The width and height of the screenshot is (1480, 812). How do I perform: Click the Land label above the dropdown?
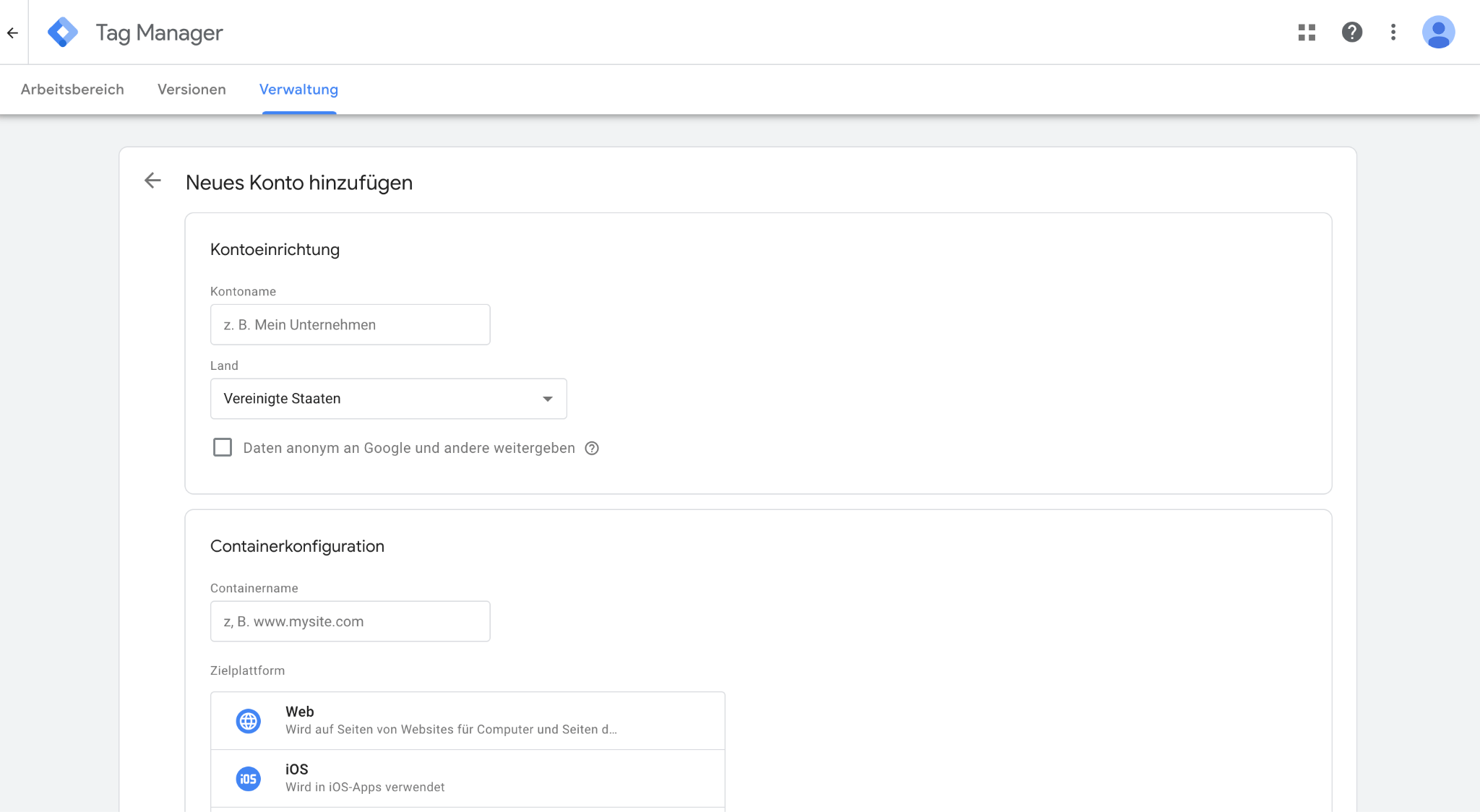[x=224, y=366]
